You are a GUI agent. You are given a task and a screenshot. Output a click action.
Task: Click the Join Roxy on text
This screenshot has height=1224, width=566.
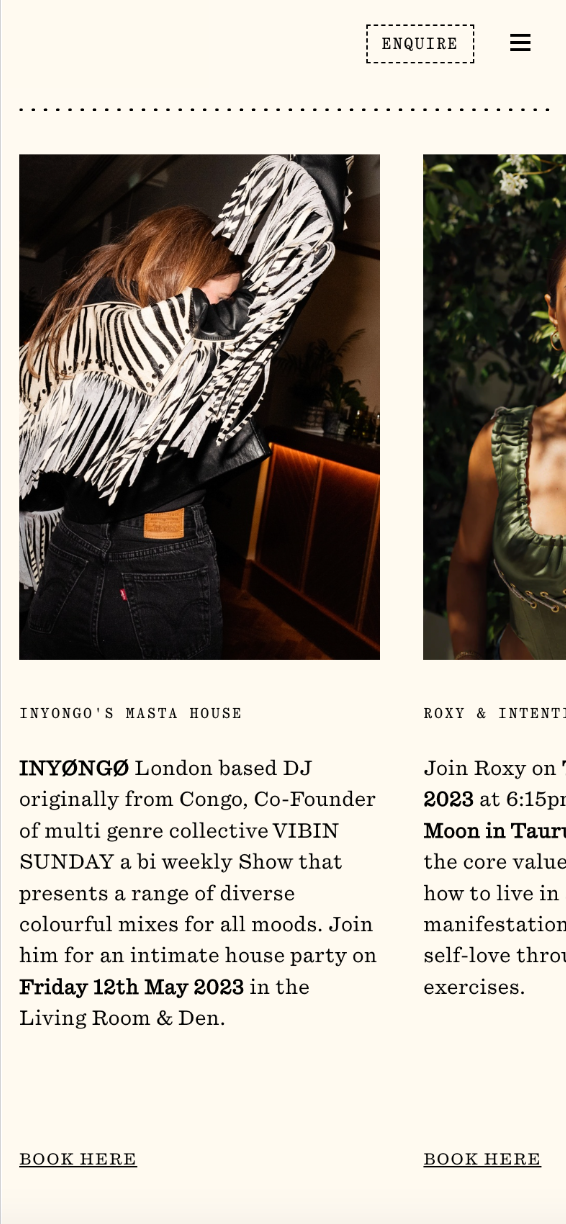point(489,768)
